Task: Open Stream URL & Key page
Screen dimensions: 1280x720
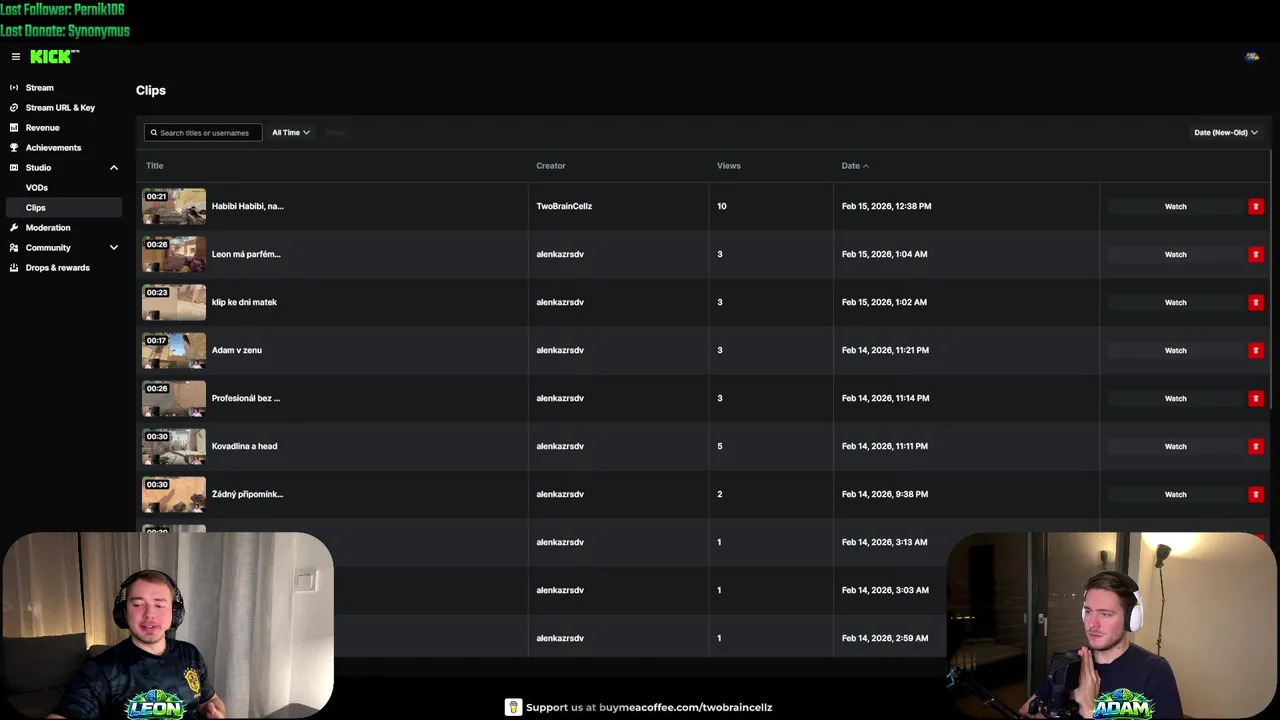Action: [61, 108]
